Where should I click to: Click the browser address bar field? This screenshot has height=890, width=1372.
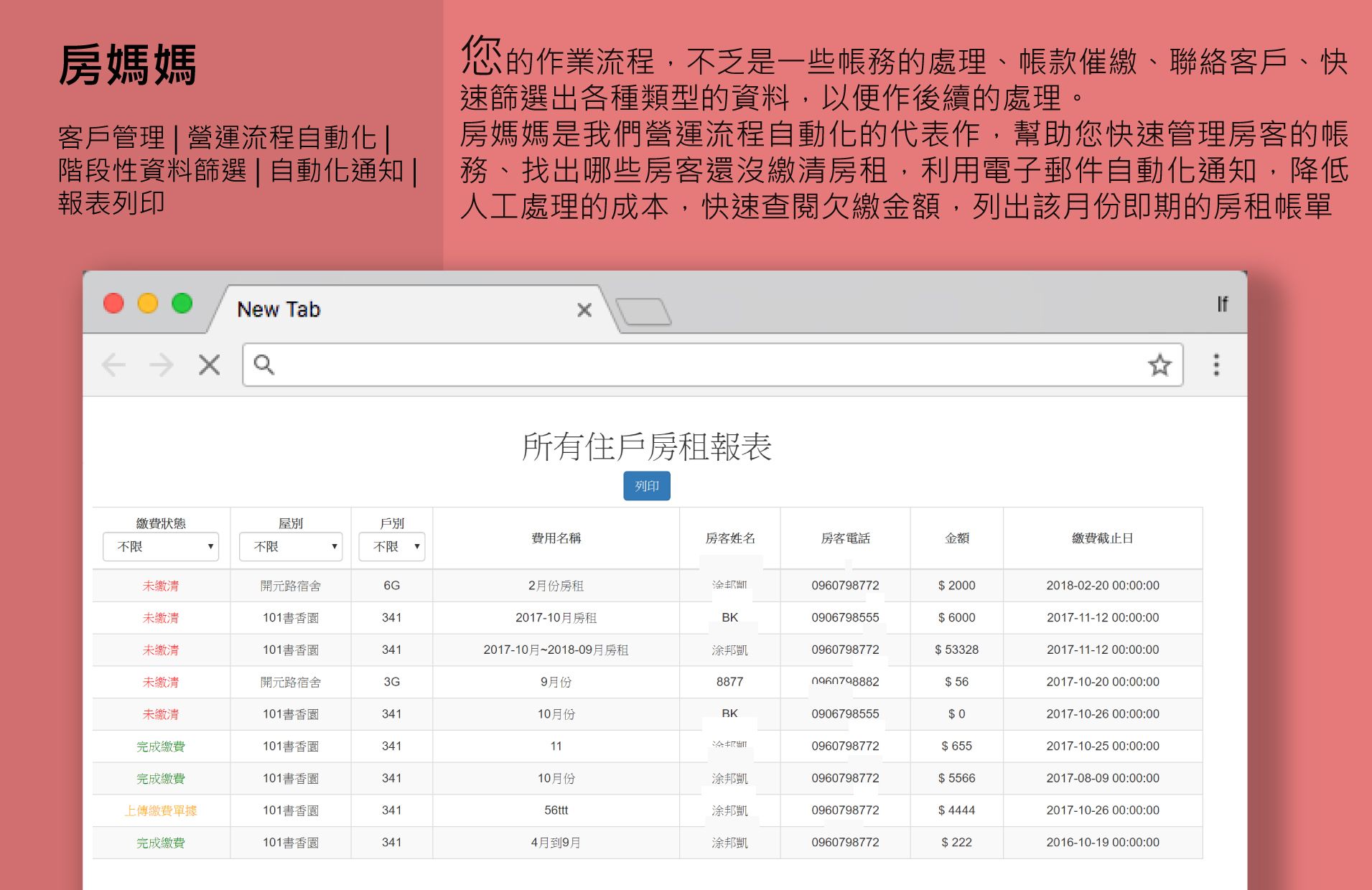coord(704,365)
